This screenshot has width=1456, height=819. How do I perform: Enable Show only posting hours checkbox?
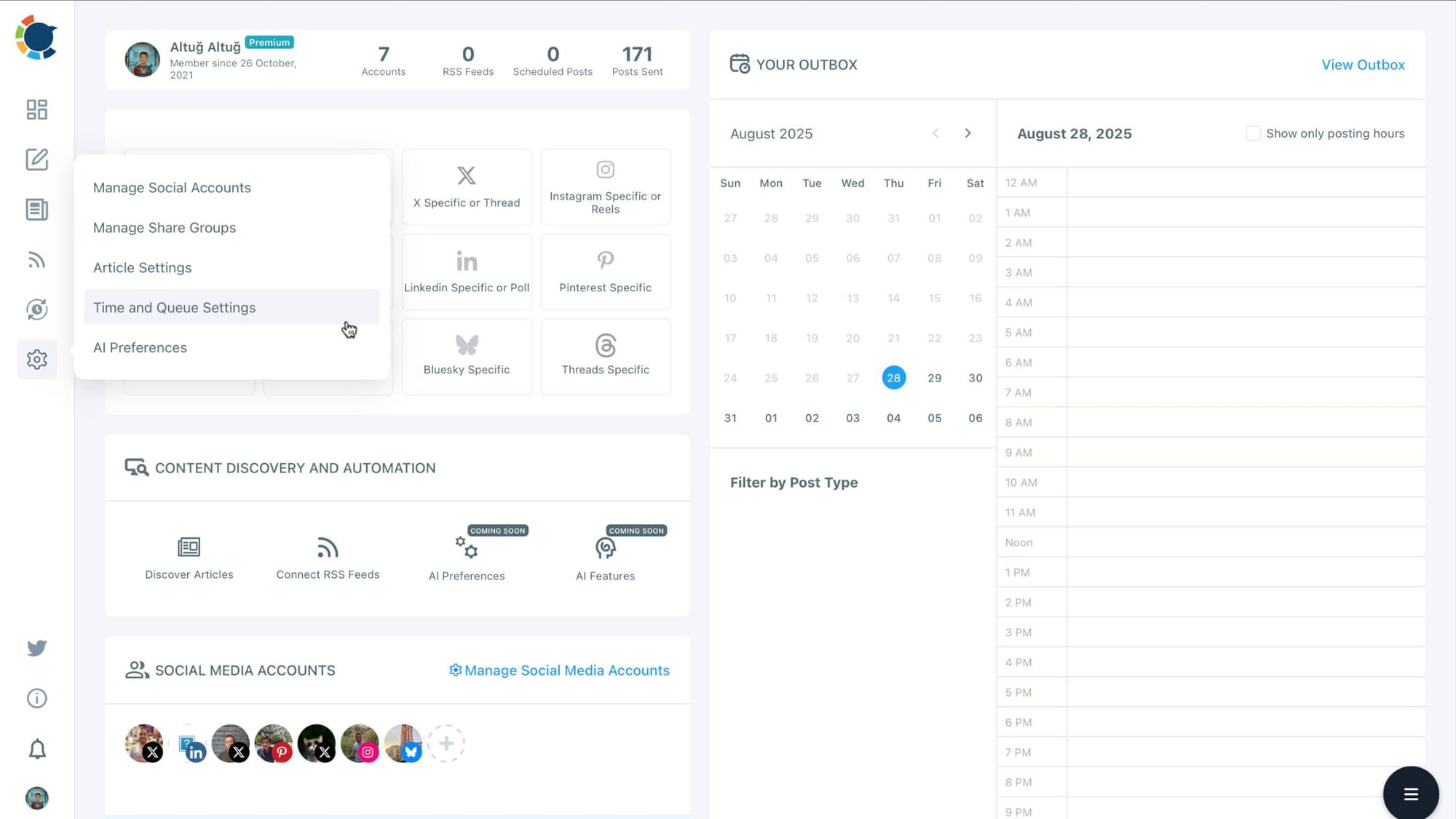coord(1253,133)
